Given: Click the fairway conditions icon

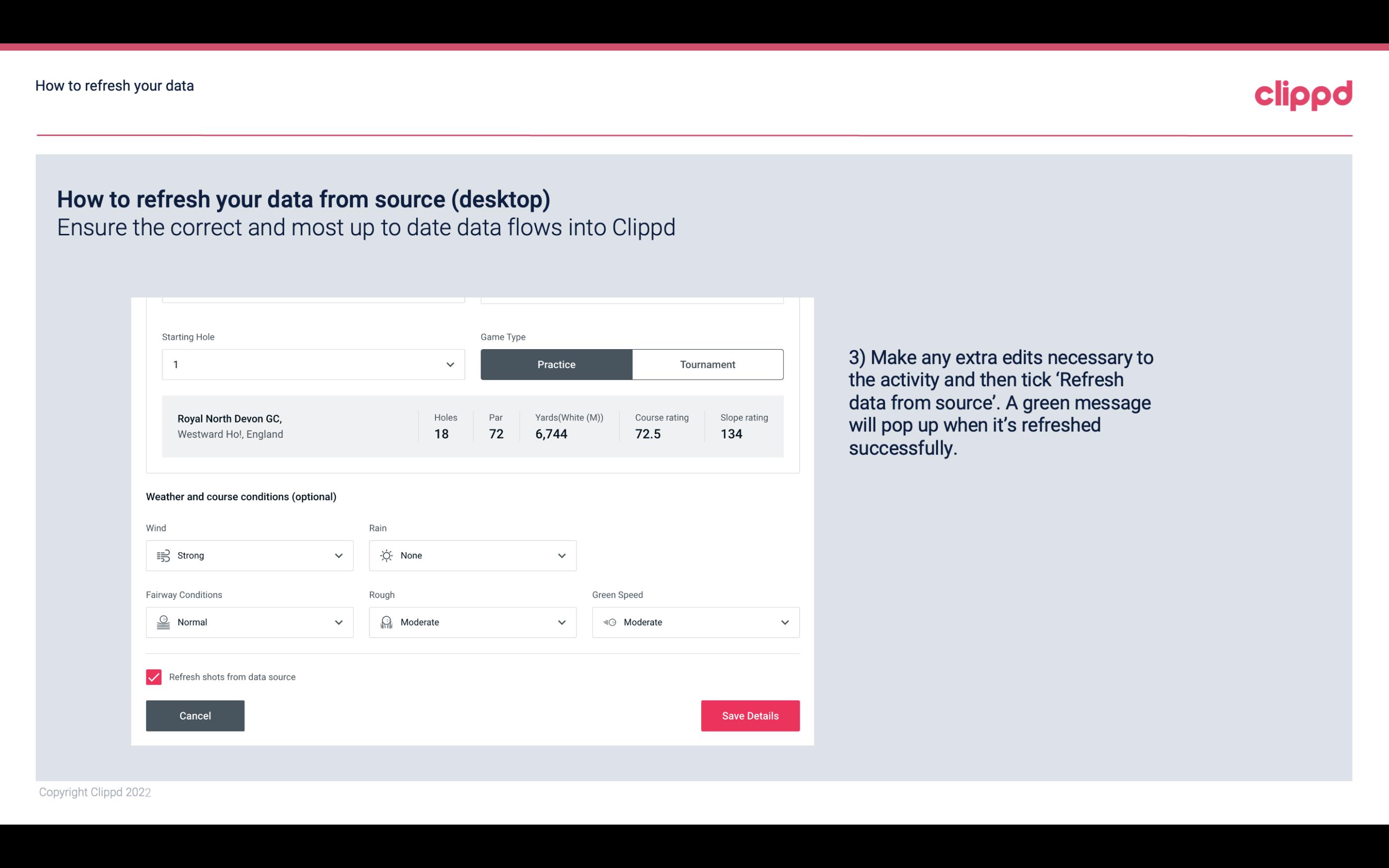Looking at the screenshot, I should (x=162, y=621).
